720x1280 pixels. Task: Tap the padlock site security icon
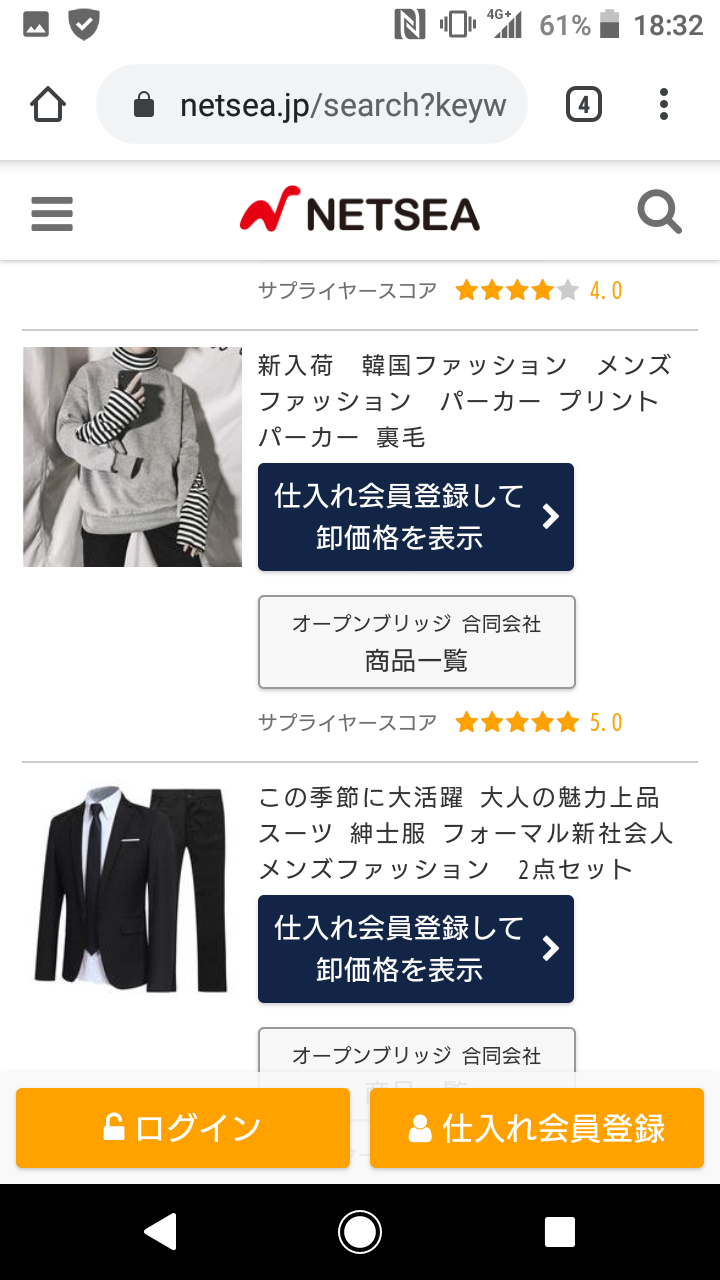click(x=144, y=105)
